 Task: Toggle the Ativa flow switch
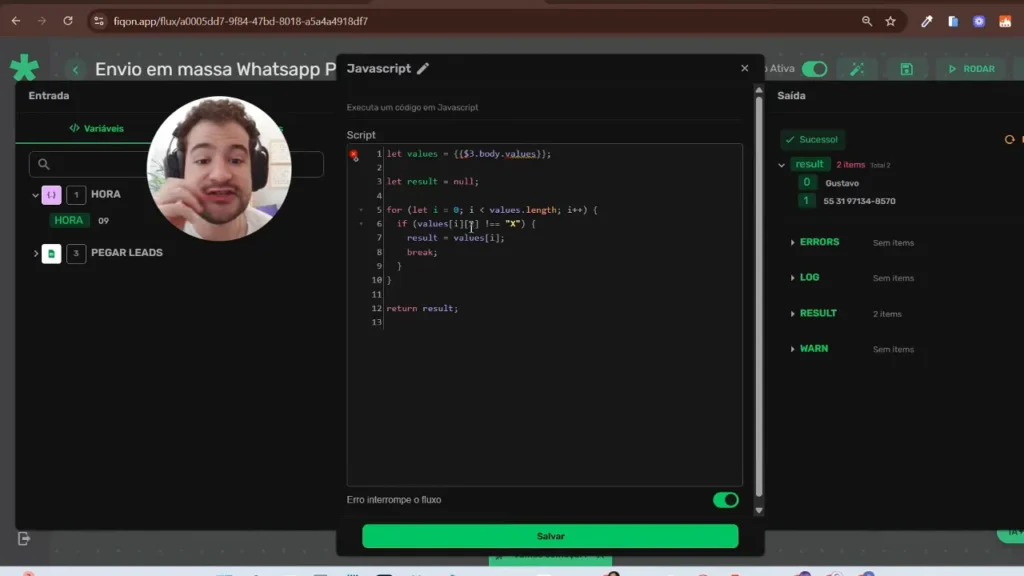click(x=814, y=69)
